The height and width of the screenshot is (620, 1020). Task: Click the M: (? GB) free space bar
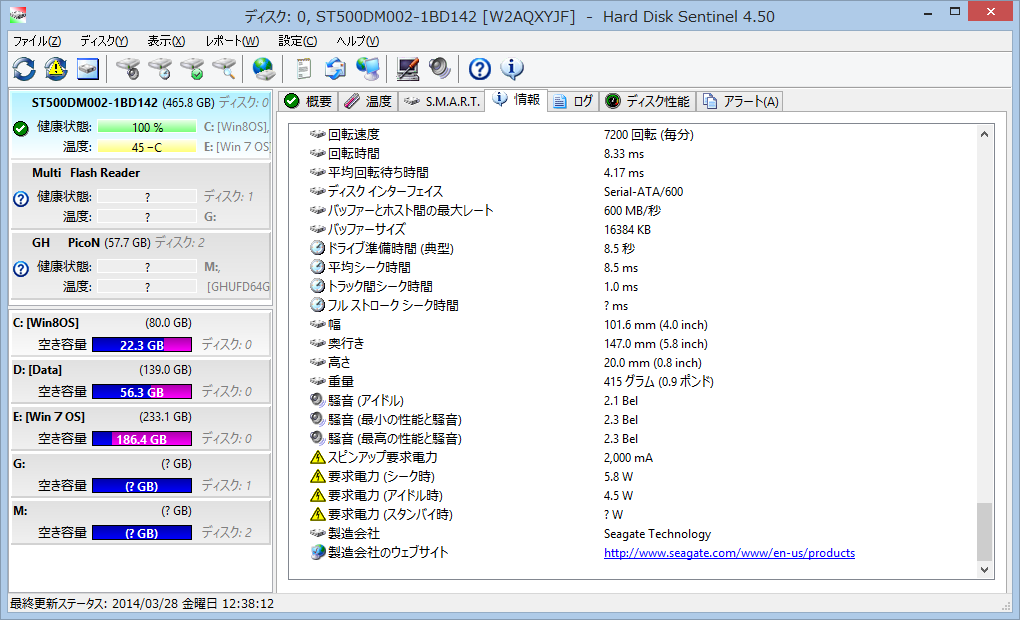pyautogui.click(x=142, y=533)
